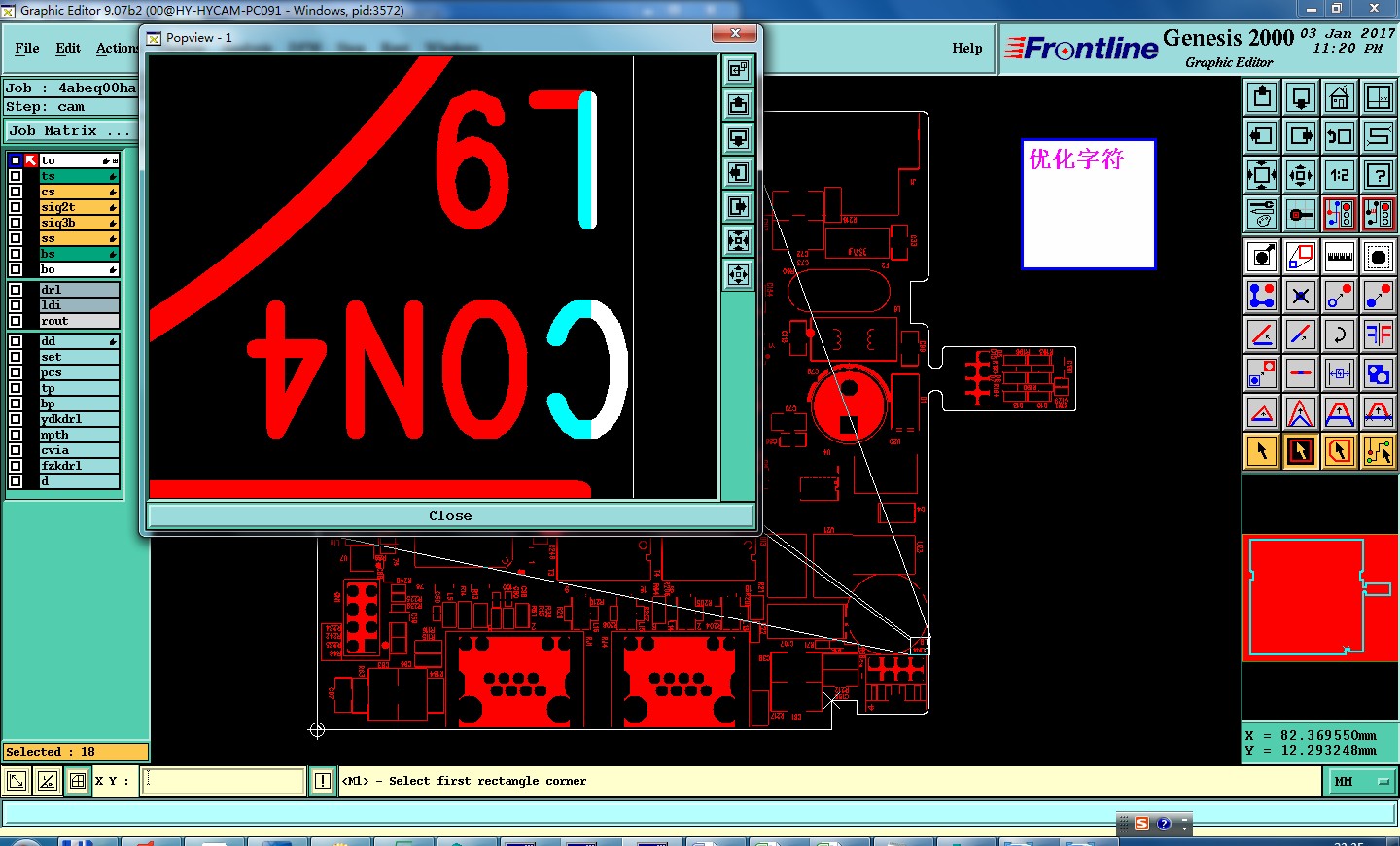Open Job Matrix button
This screenshot has height=846, width=1400.
click(x=70, y=130)
